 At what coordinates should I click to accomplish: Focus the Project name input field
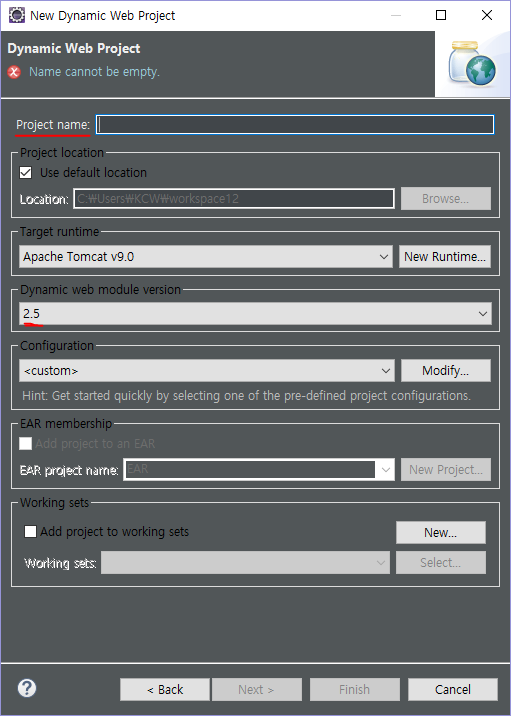pos(295,125)
